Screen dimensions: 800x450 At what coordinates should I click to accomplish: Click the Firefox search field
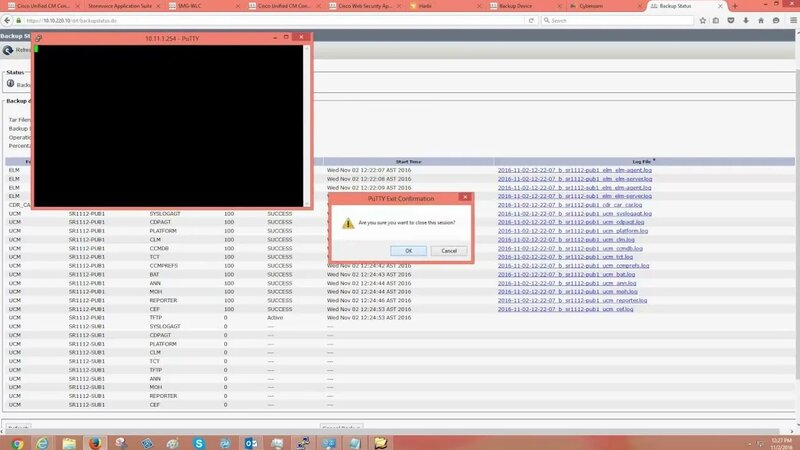click(617, 20)
